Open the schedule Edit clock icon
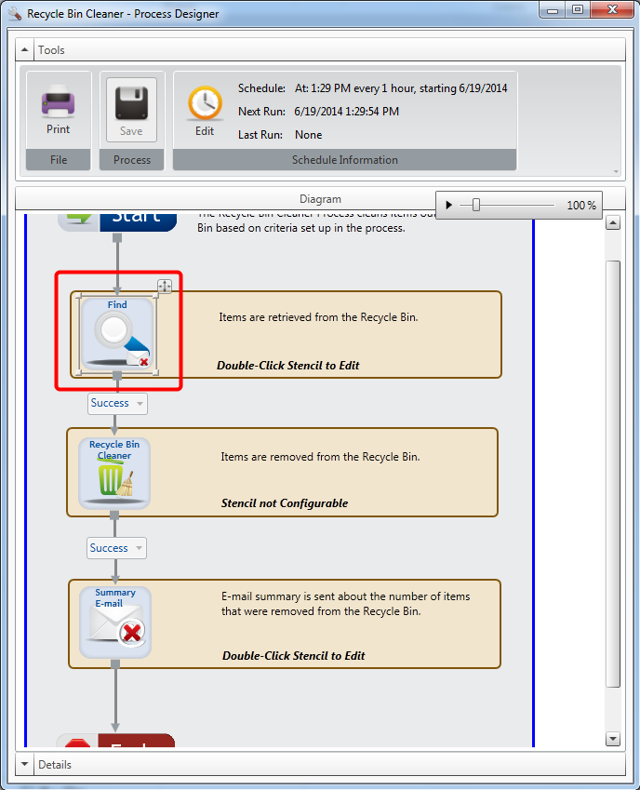This screenshot has height=790, width=640. click(205, 103)
